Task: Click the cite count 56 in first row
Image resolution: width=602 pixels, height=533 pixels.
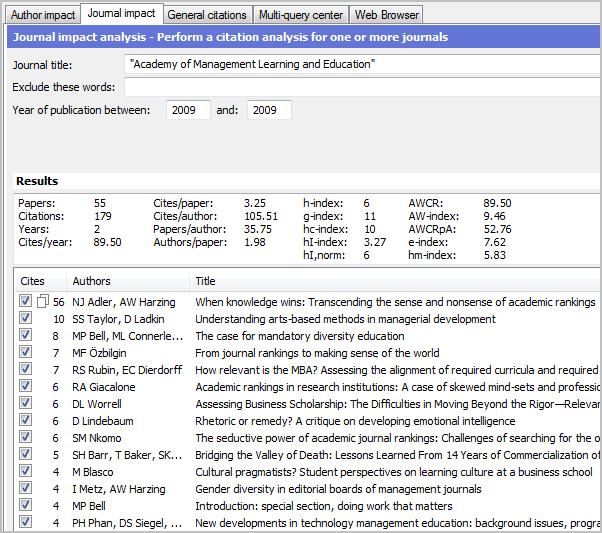Action: pos(58,302)
